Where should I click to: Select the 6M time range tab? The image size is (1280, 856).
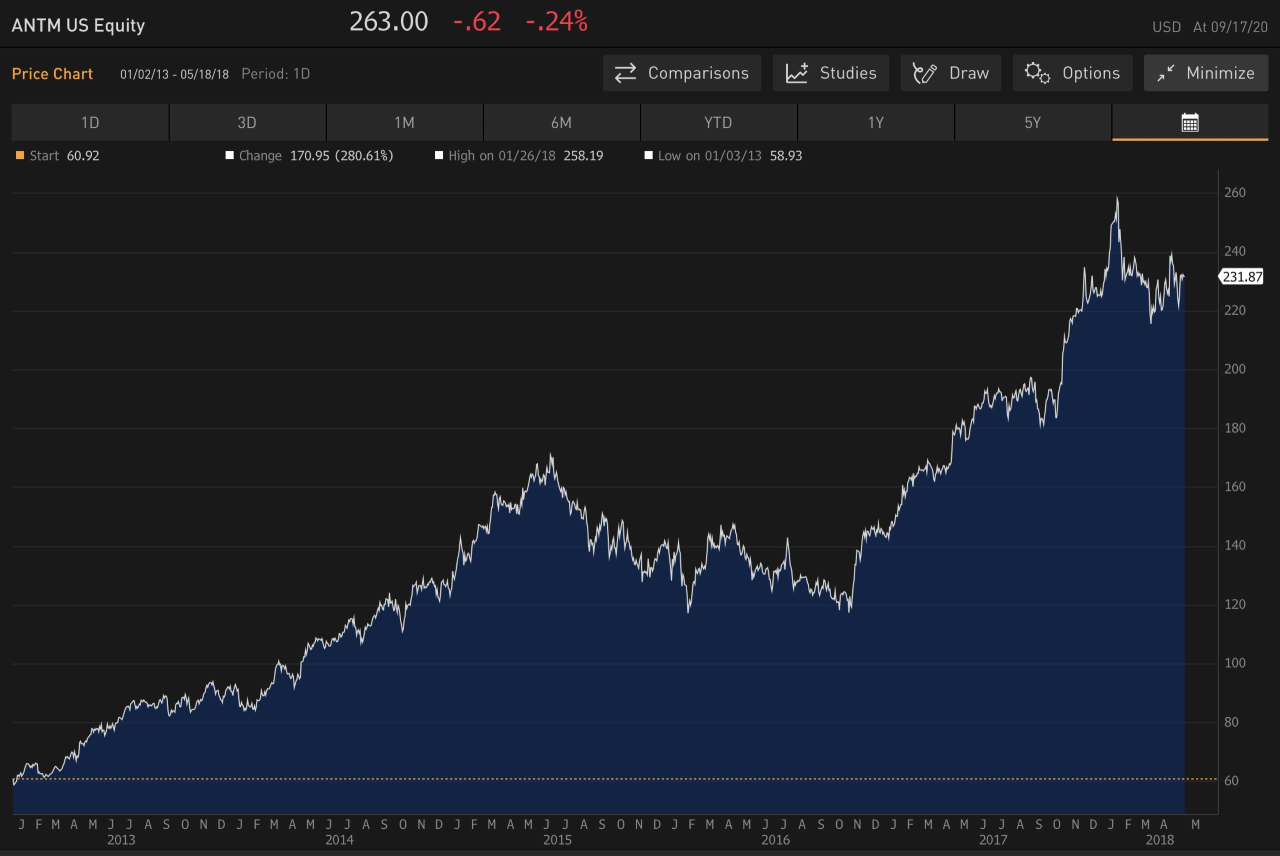point(561,123)
